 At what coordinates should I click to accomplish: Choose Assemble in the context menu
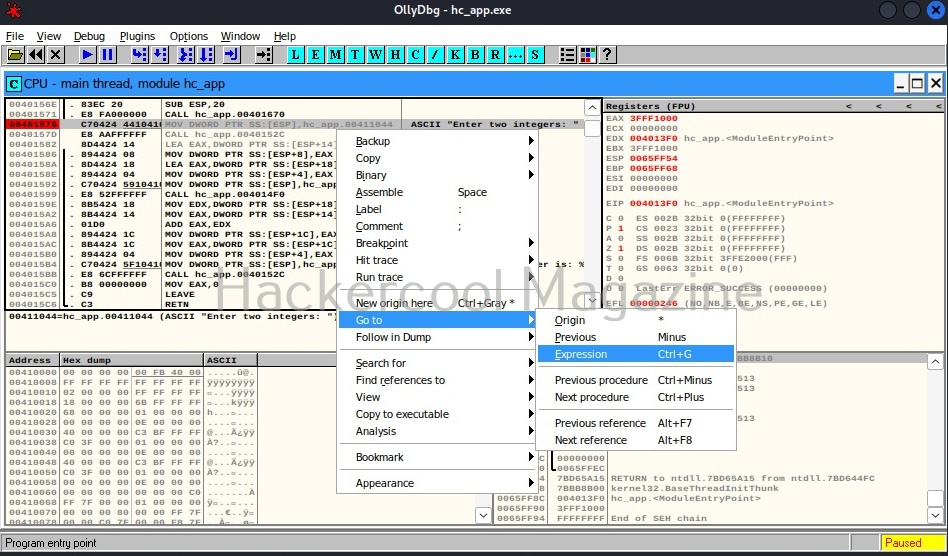coord(437,192)
